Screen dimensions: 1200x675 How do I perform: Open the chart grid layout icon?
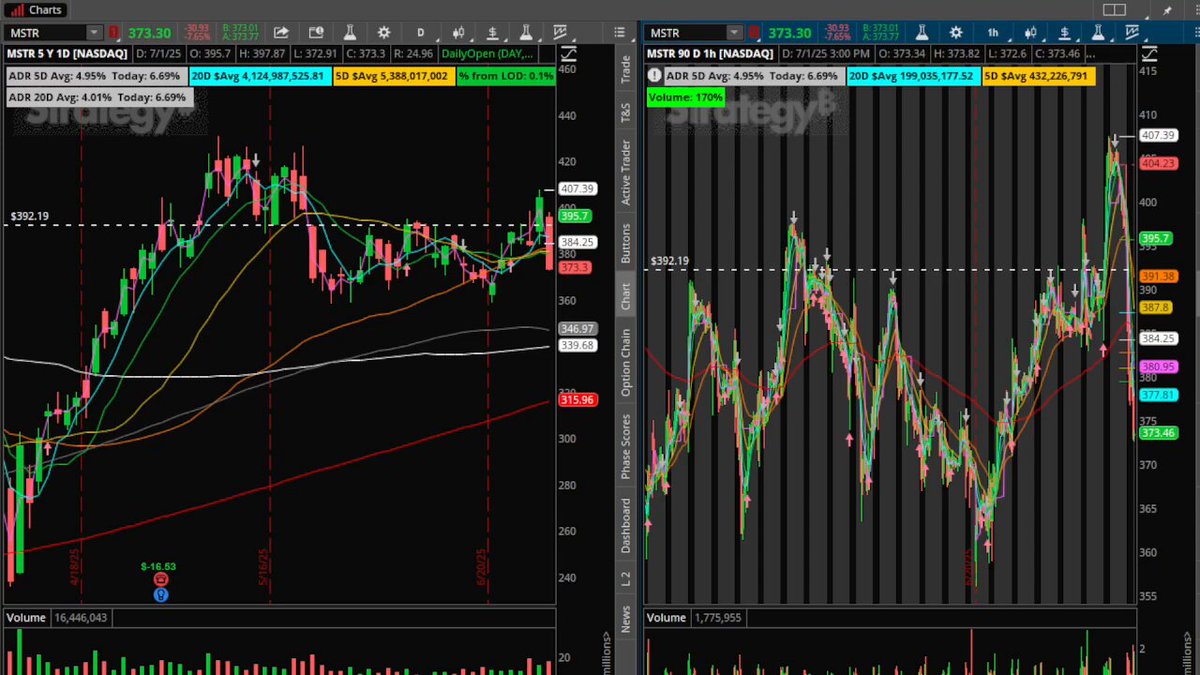click(x=1115, y=9)
